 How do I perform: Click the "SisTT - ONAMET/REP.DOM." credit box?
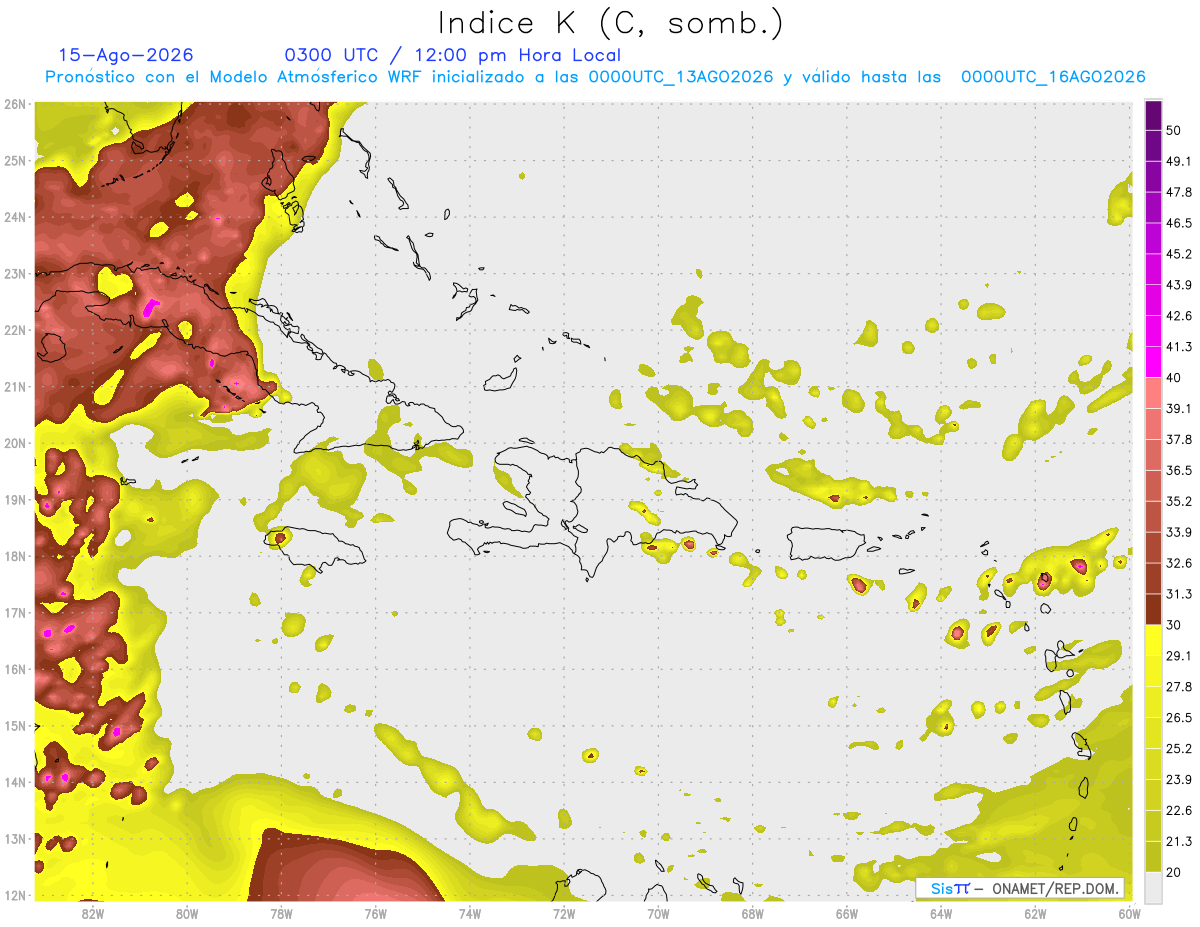coord(1020,888)
